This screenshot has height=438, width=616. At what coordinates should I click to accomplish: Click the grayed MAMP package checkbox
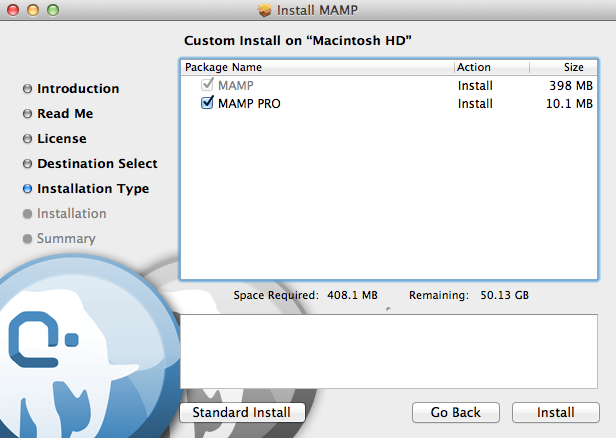tap(207, 84)
